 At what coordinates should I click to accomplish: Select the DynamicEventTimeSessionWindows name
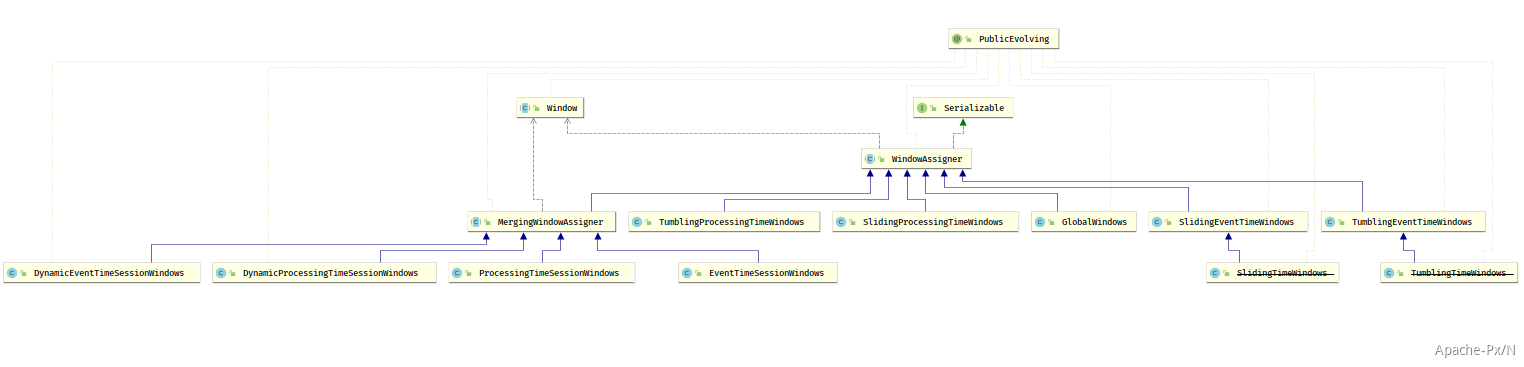(x=109, y=273)
